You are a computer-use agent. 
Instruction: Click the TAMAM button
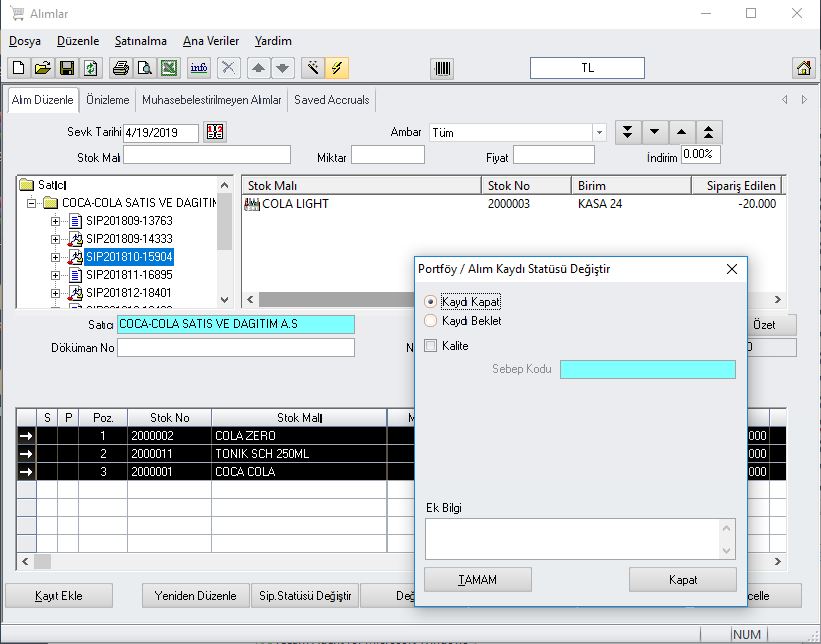[x=478, y=580]
